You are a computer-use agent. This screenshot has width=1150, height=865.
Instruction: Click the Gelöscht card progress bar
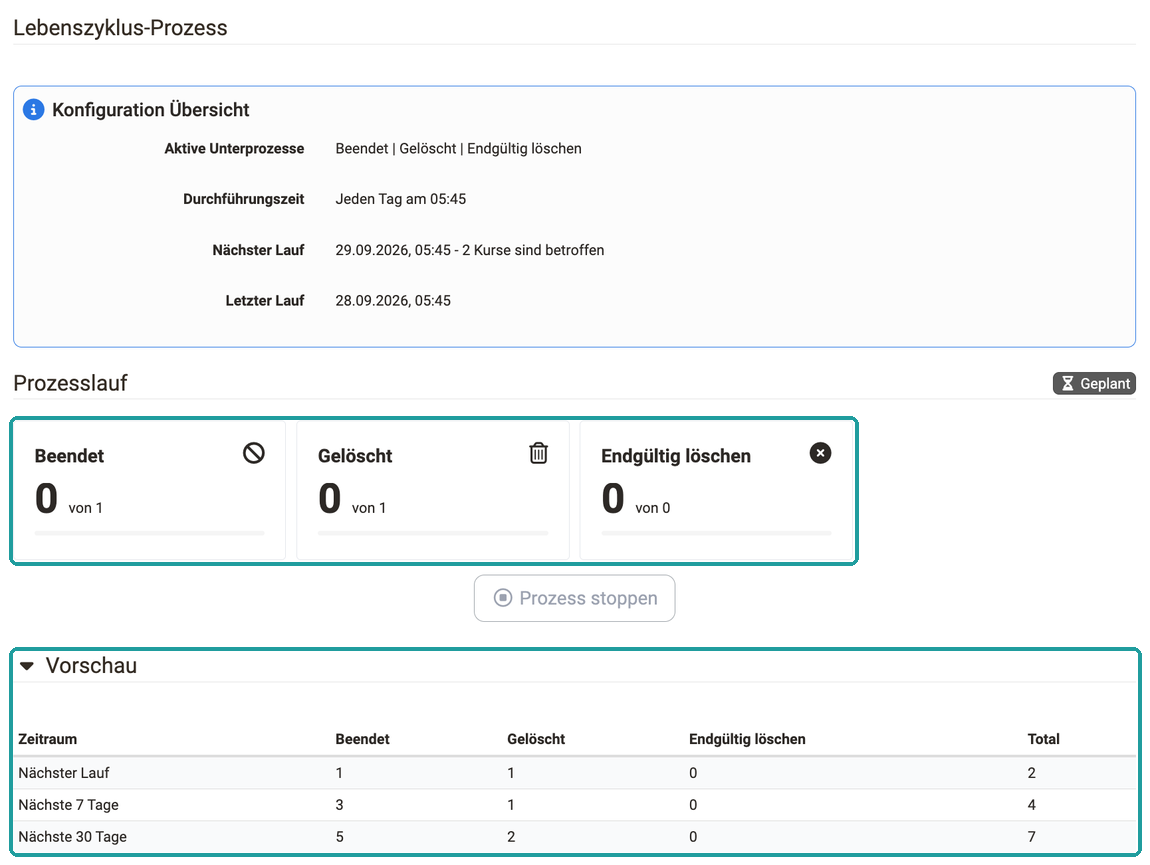coord(433,533)
